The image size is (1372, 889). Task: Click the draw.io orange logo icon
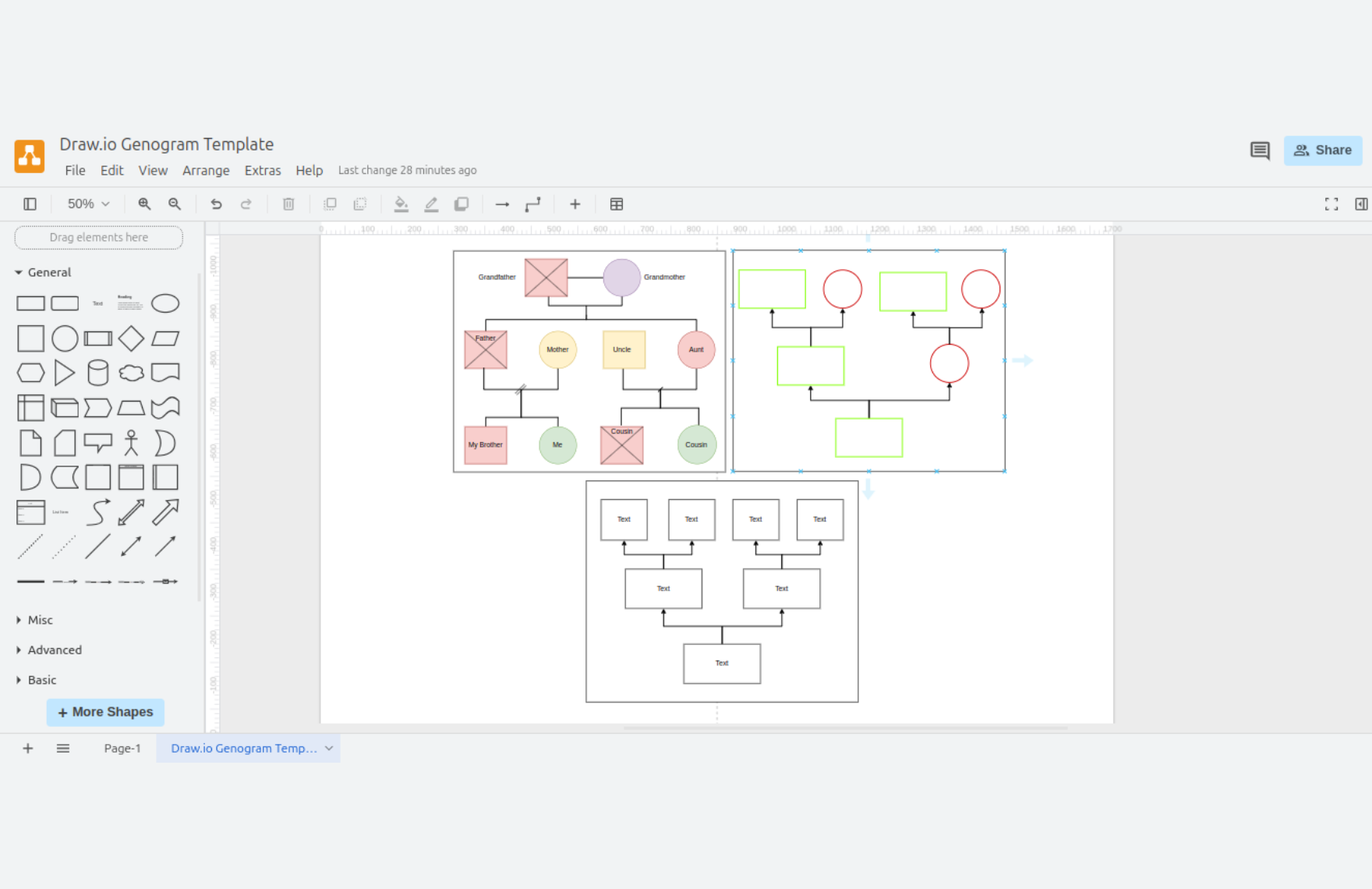pos(30,156)
